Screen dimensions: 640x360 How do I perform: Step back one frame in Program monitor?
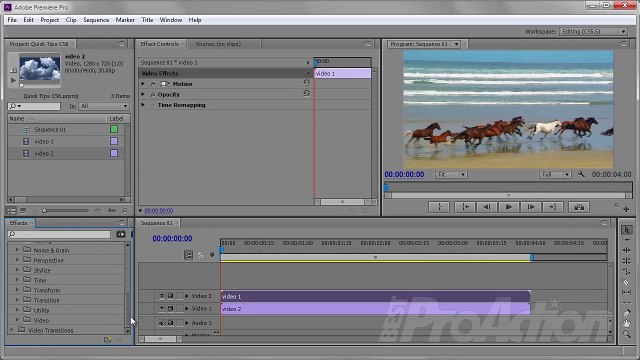487,207
